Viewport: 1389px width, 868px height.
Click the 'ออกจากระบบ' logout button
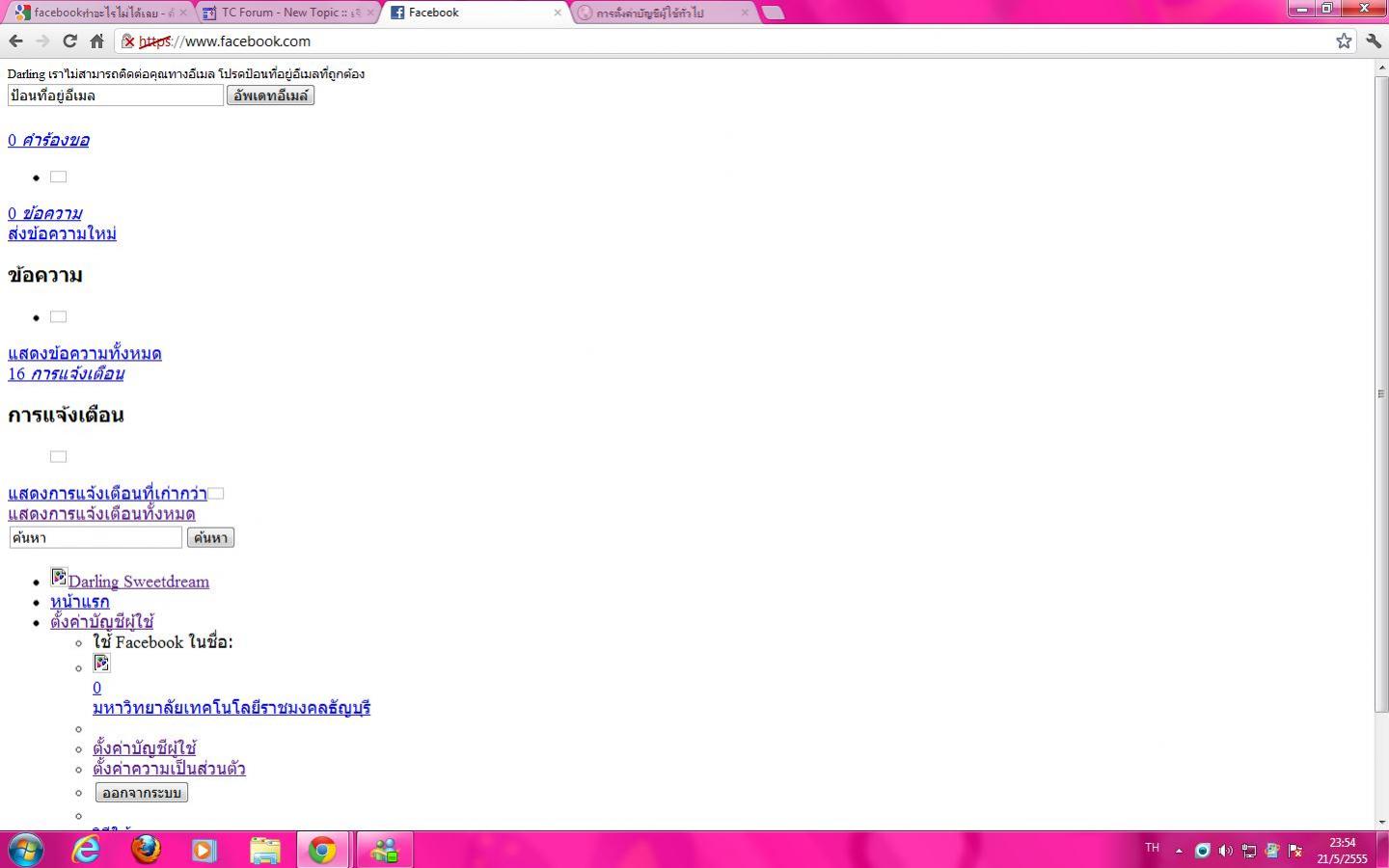pyautogui.click(x=142, y=793)
